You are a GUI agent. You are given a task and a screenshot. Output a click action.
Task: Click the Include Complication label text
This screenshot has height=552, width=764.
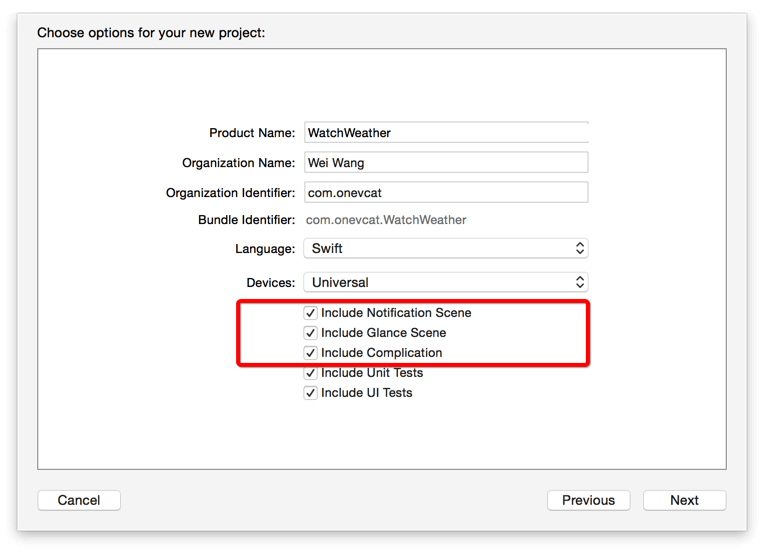tap(381, 353)
